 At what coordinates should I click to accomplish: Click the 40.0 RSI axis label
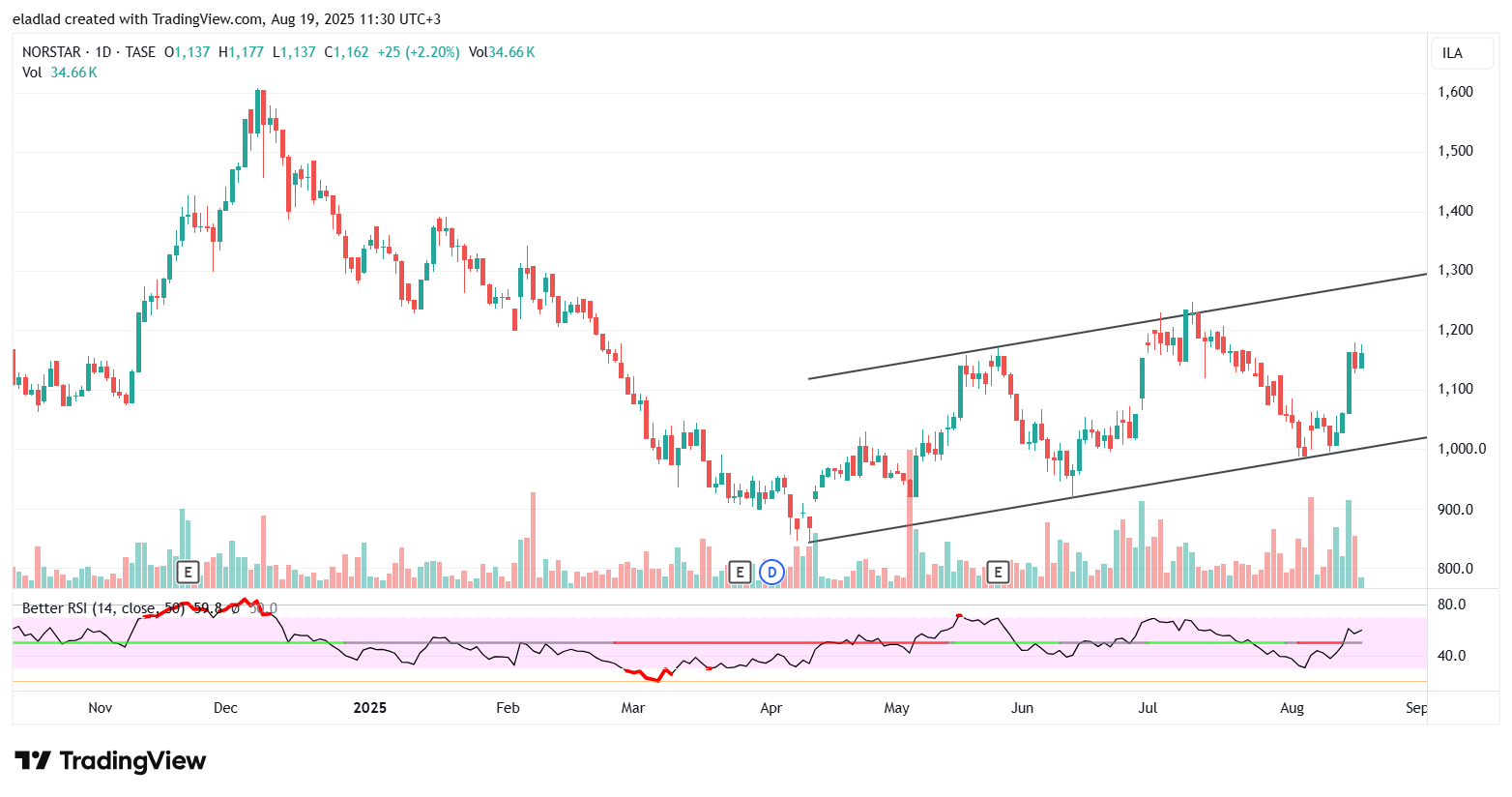click(1452, 656)
